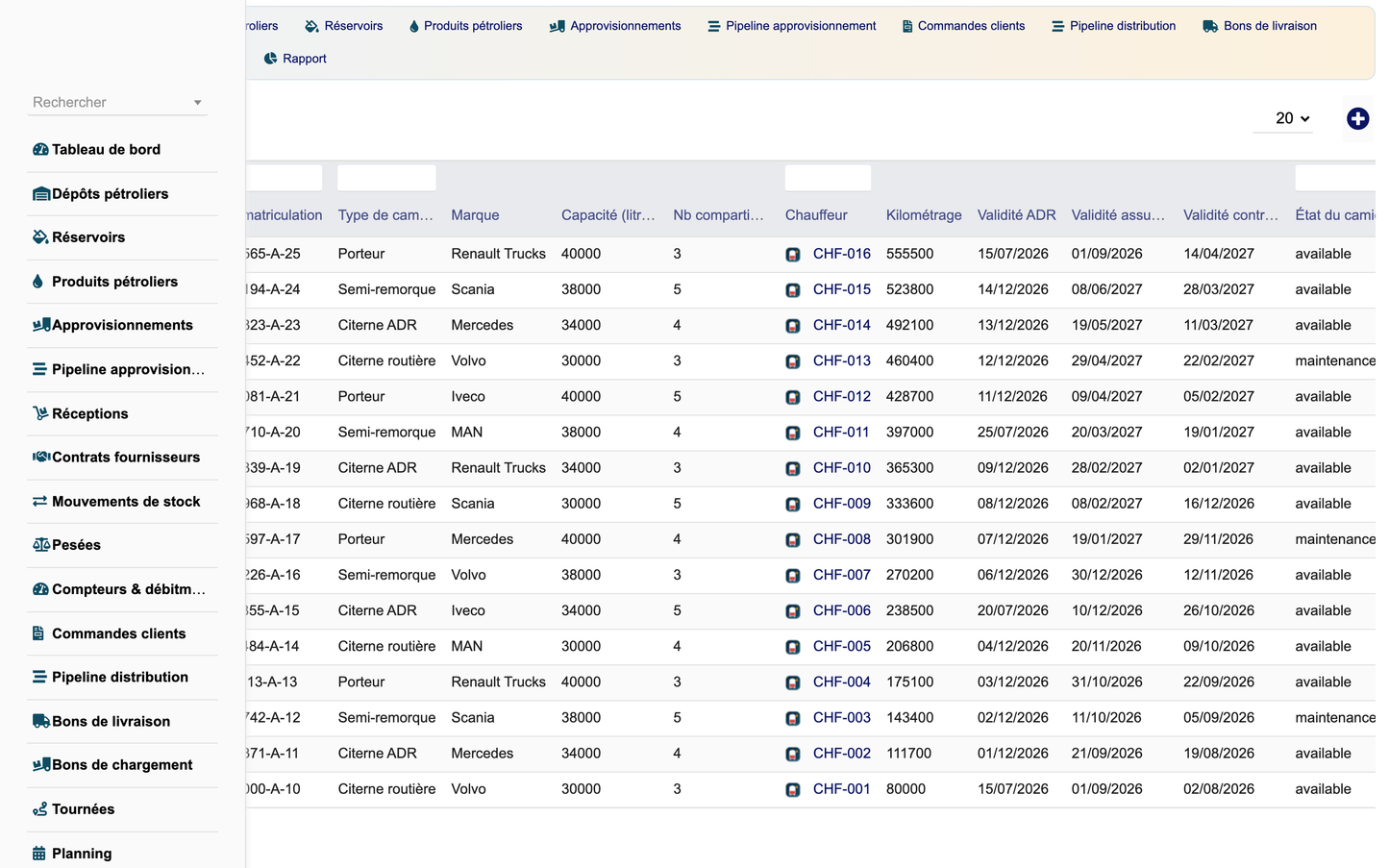This screenshot has width=1389, height=868.
Task: Click the Réservoirs icon in top navigation bar
Action: (x=311, y=26)
